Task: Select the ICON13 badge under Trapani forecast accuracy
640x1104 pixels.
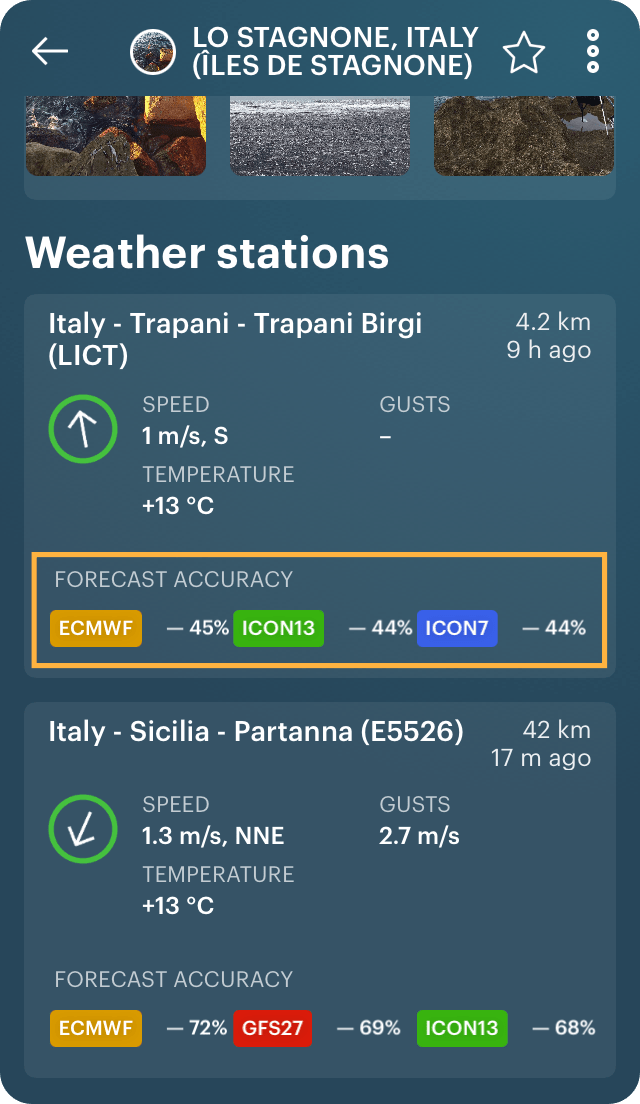Action: (278, 628)
